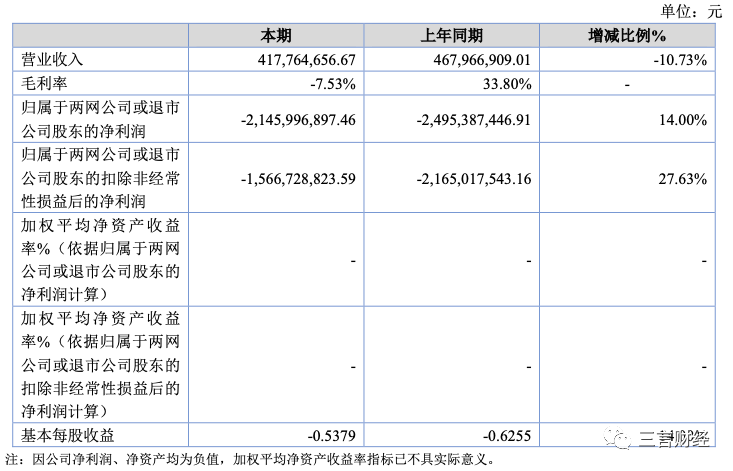Click the WeChat logo icon in the watermark
This screenshot has height=471, width=733.
[616, 438]
